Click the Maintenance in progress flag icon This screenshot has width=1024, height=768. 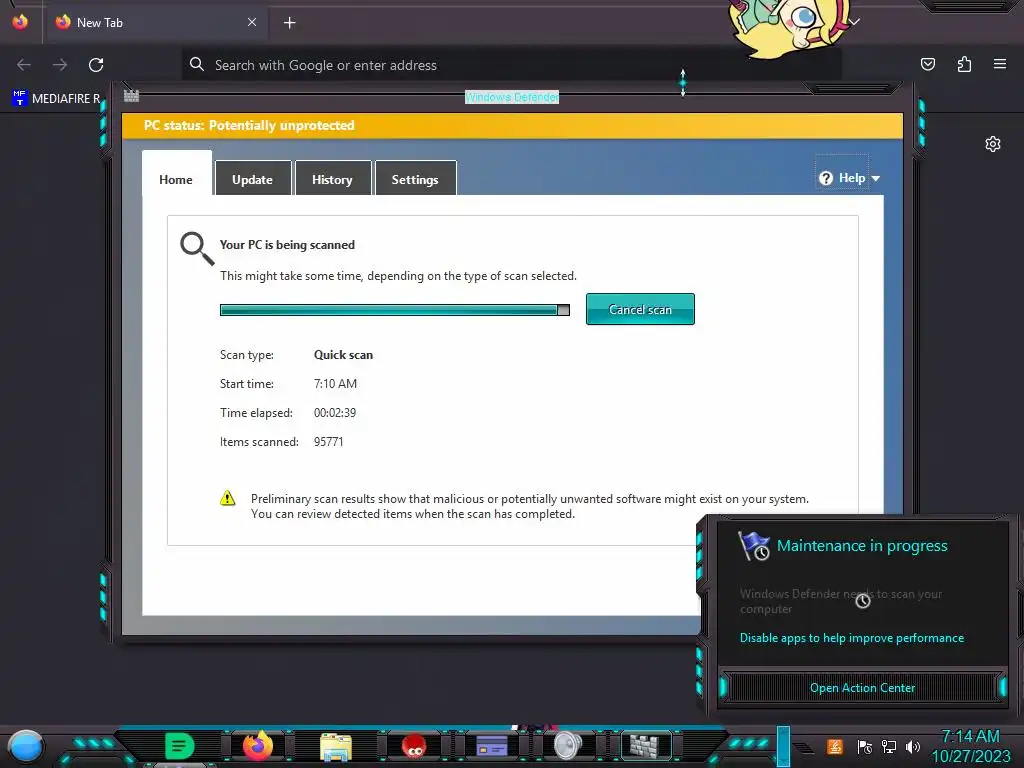click(754, 546)
